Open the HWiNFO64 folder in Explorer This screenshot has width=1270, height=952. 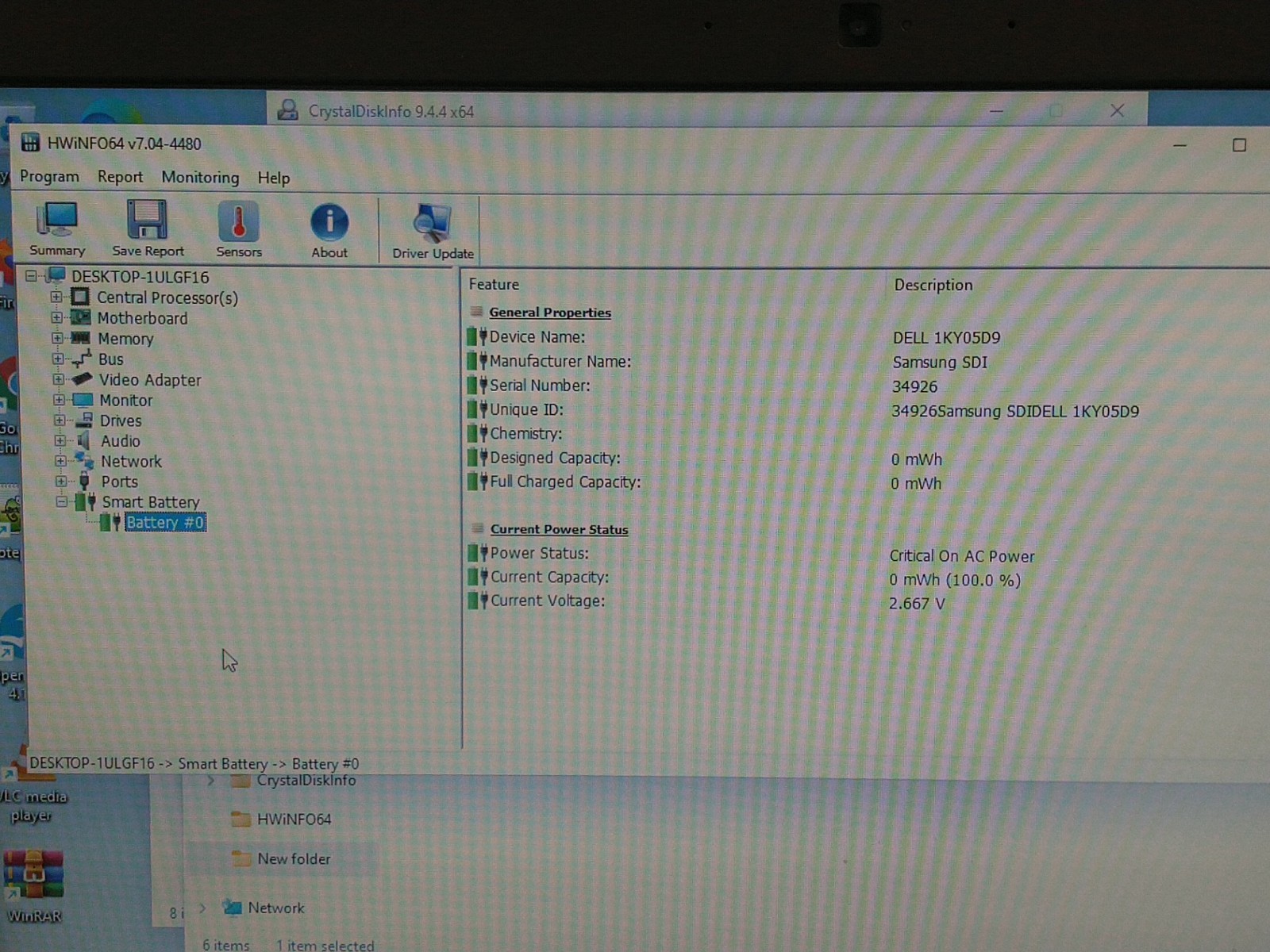pyautogui.click(x=282, y=820)
